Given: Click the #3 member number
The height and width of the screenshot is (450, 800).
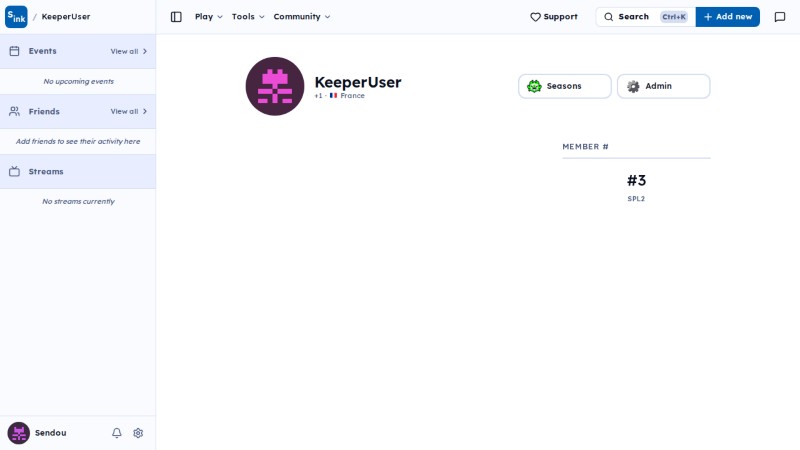Looking at the screenshot, I should (x=636, y=181).
